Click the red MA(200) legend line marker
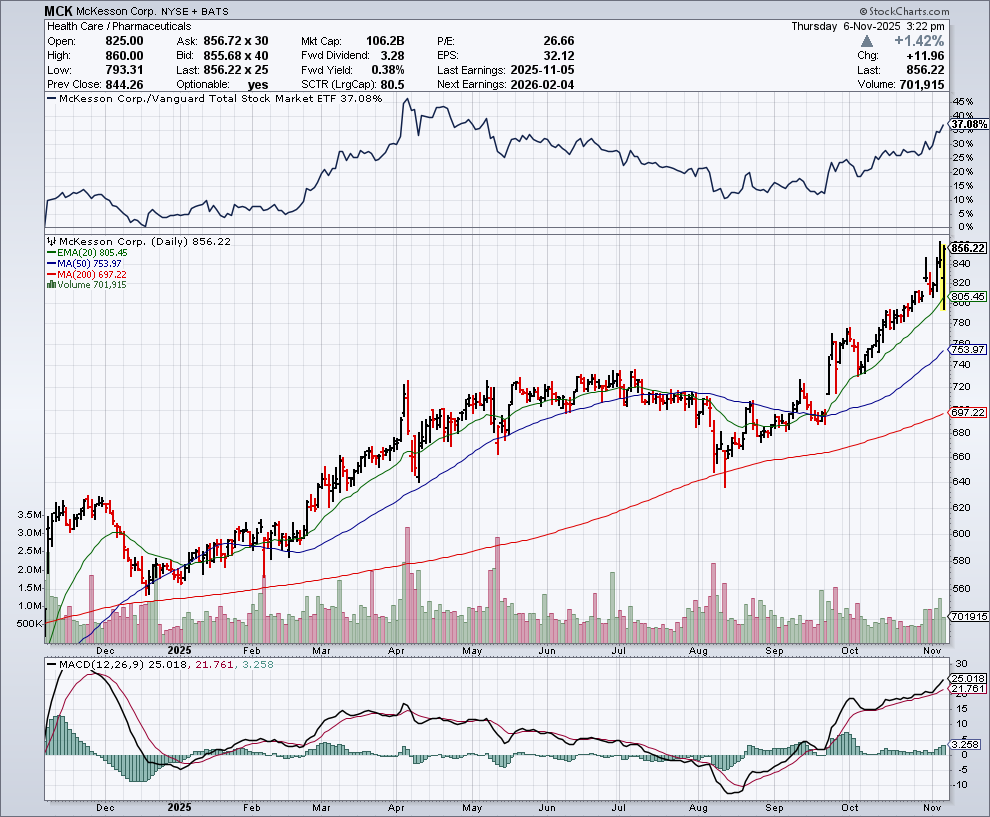 (50, 274)
